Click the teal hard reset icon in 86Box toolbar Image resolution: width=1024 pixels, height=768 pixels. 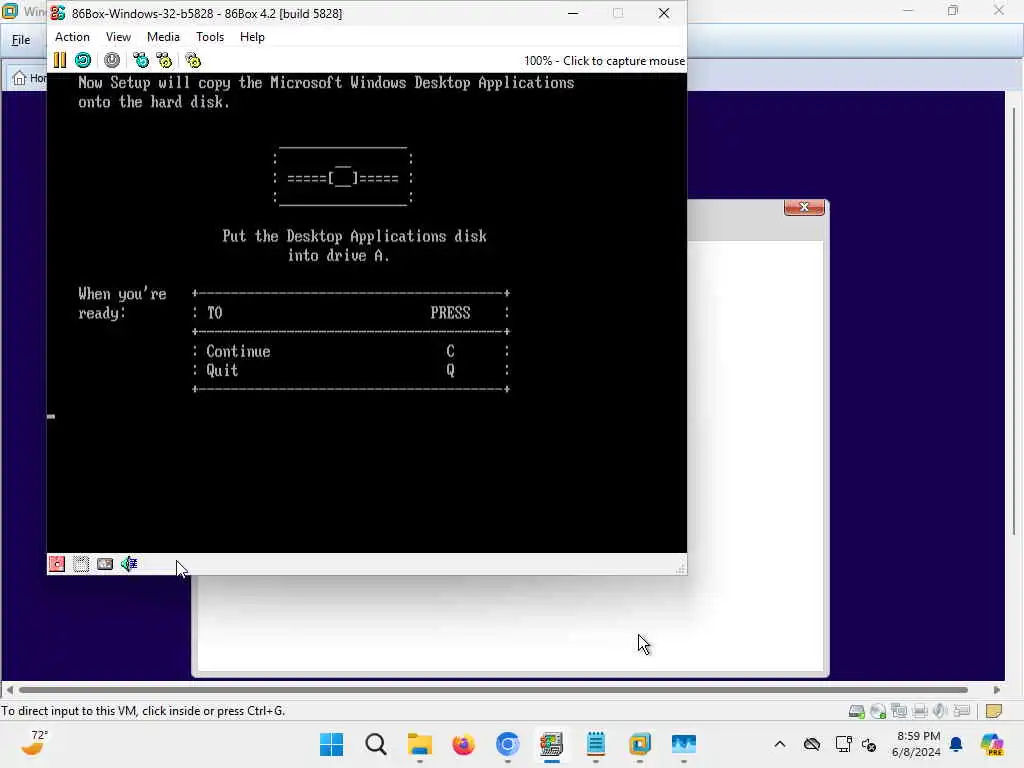pyautogui.click(x=83, y=60)
